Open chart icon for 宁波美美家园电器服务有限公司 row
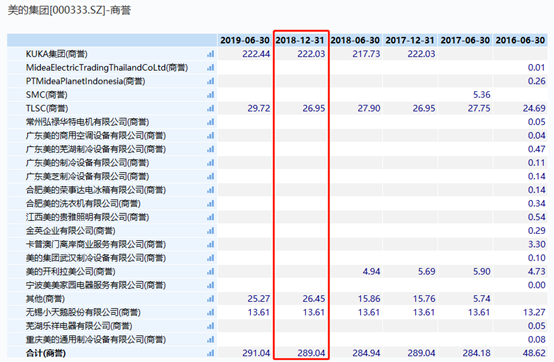 [x=211, y=285]
